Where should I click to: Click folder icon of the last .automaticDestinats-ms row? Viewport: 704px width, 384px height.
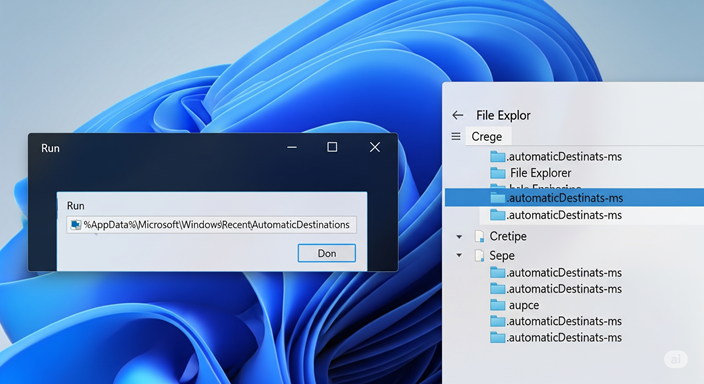pos(497,337)
